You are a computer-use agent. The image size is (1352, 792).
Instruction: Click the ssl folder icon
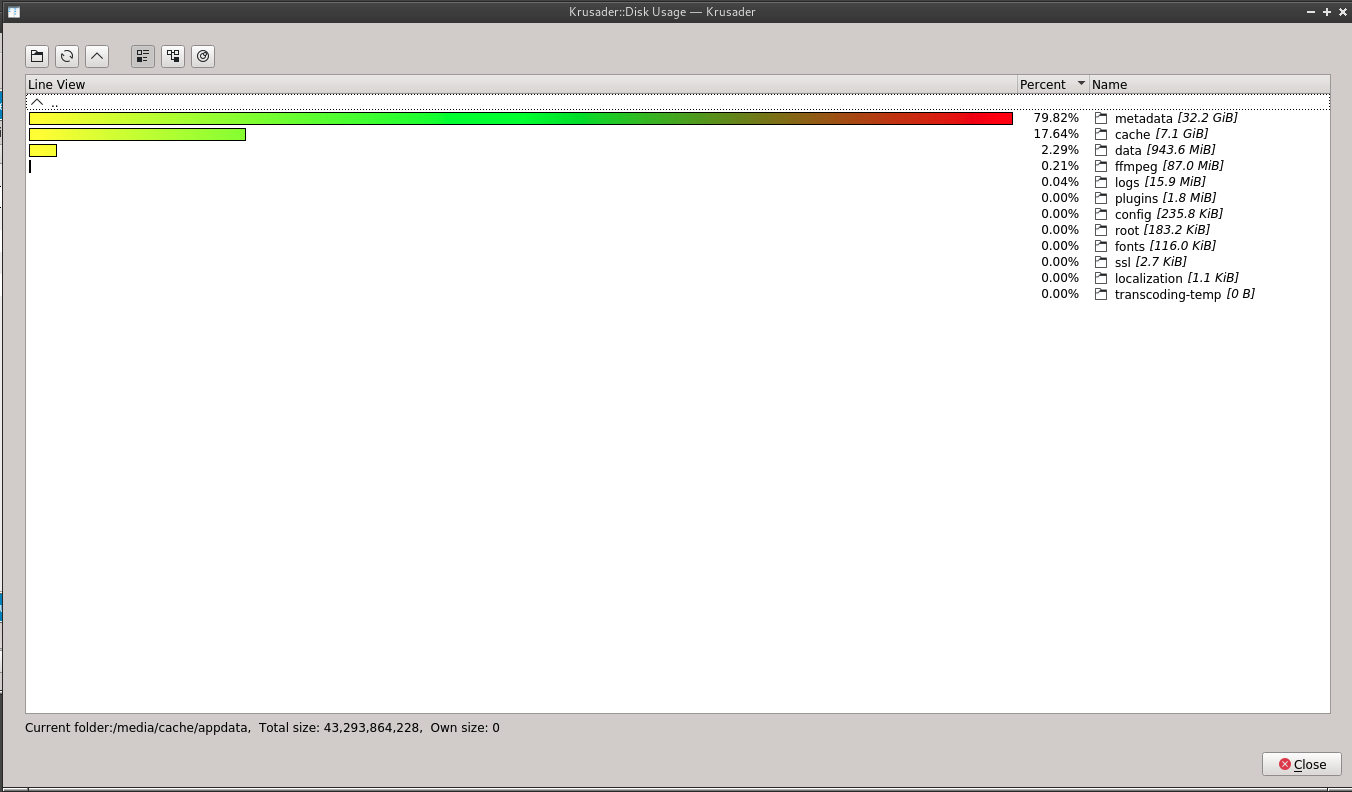[x=1101, y=262]
